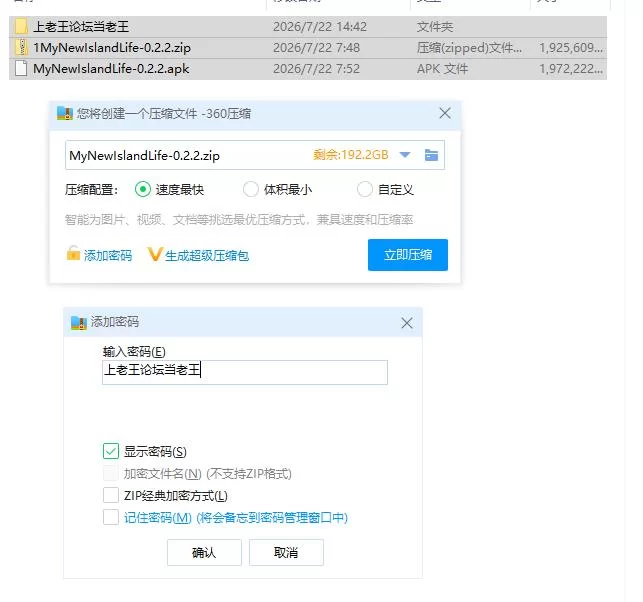This screenshot has width=643, height=602.
Task: Click the 剩余:192.2GB free space text
Action: point(351,155)
